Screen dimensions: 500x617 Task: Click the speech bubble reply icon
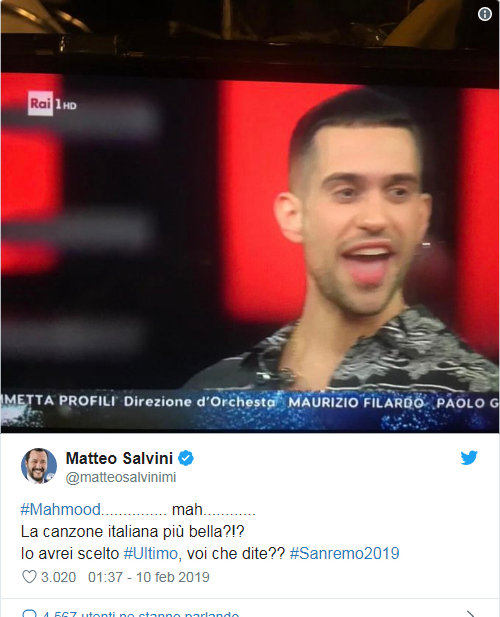tap(30, 613)
